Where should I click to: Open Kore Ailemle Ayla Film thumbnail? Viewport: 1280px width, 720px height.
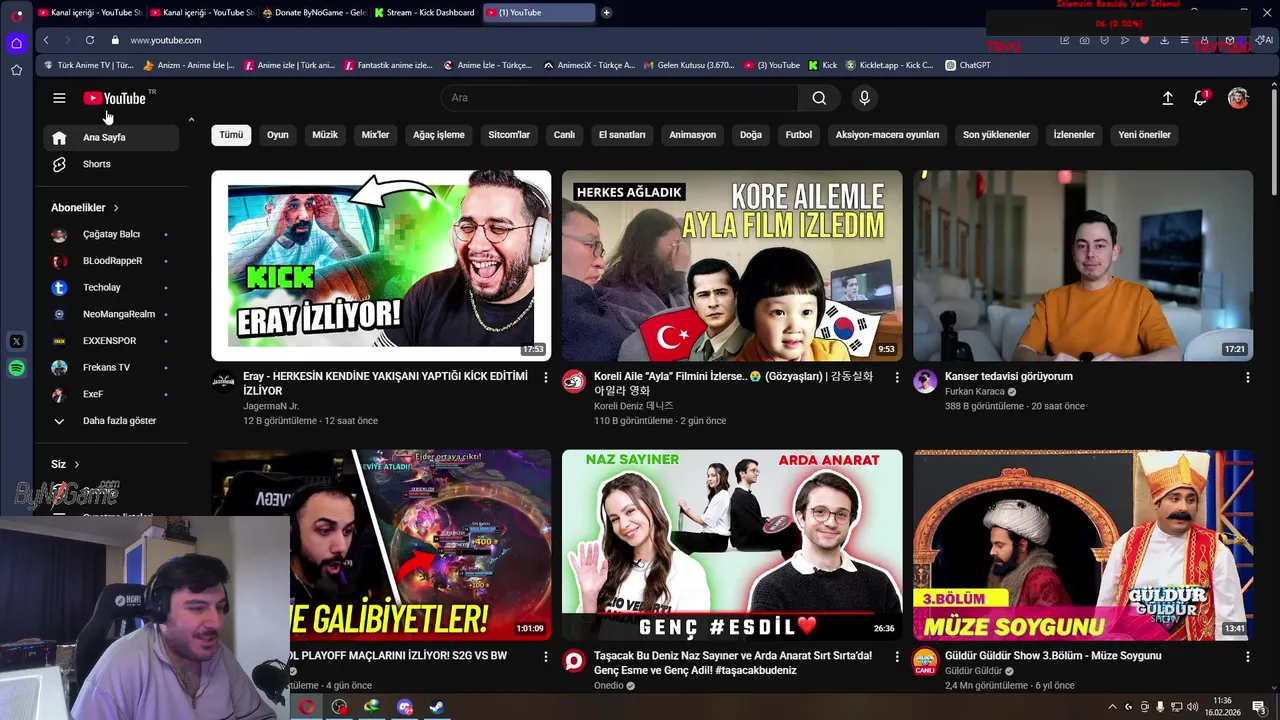click(x=732, y=265)
